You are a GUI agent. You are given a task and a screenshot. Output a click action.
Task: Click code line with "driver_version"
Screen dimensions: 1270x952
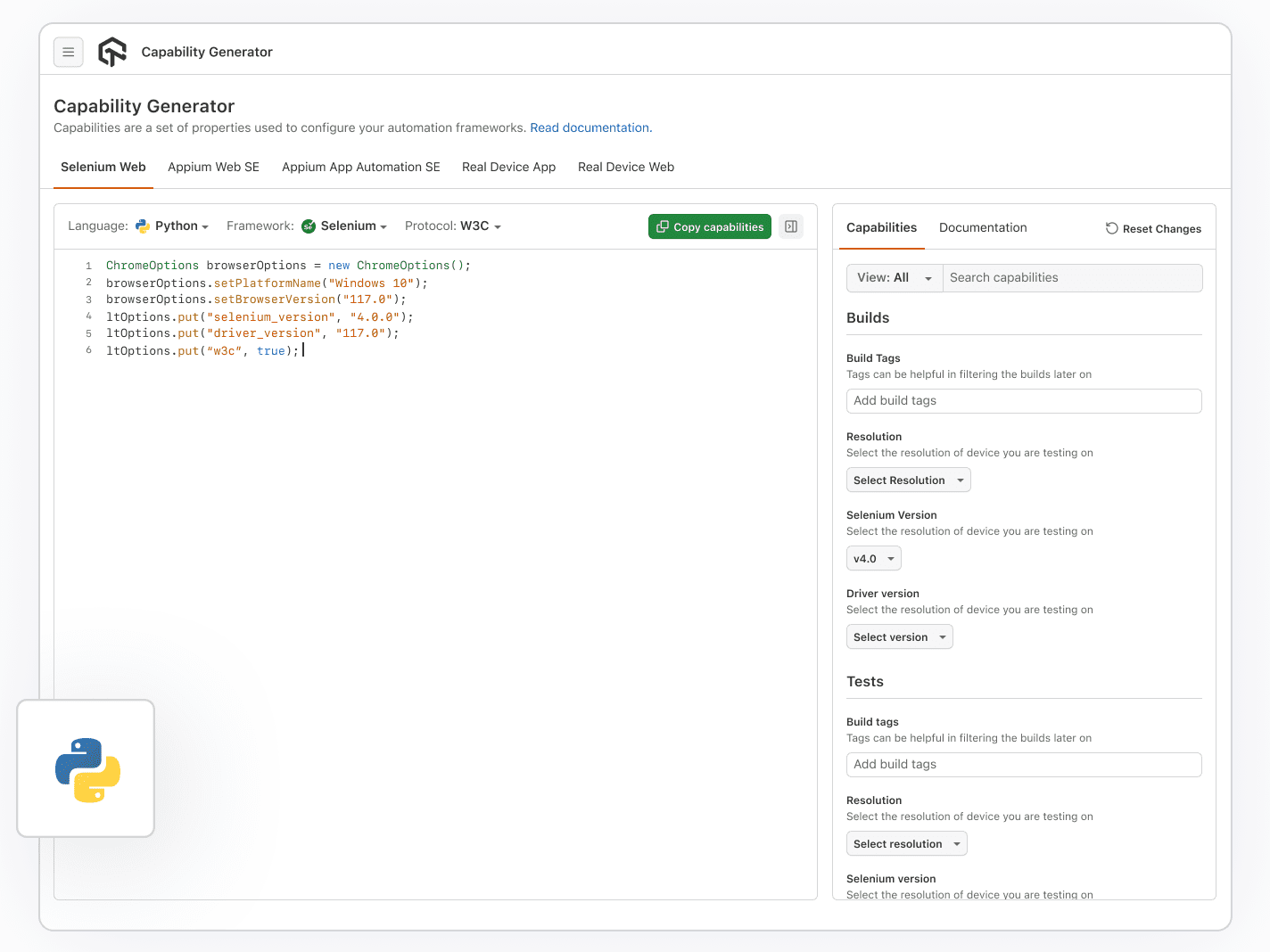click(252, 333)
